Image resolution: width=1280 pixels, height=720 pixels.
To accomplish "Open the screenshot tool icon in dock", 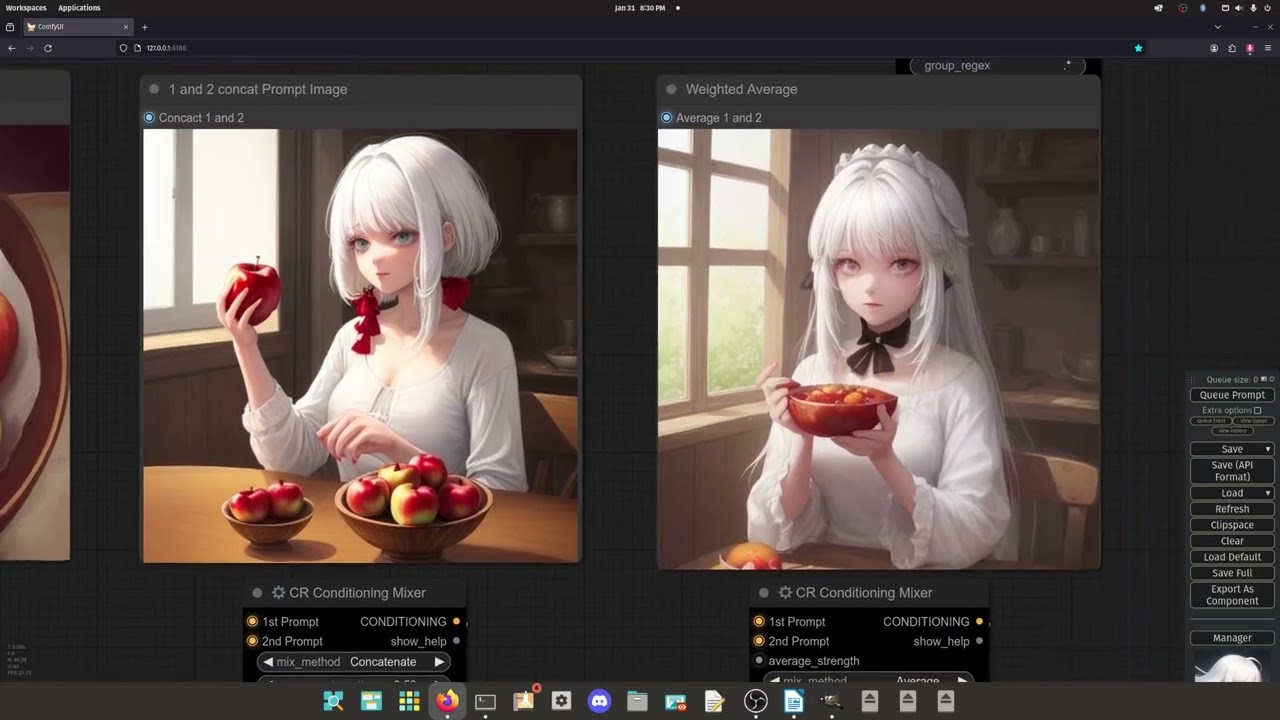I will (675, 701).
